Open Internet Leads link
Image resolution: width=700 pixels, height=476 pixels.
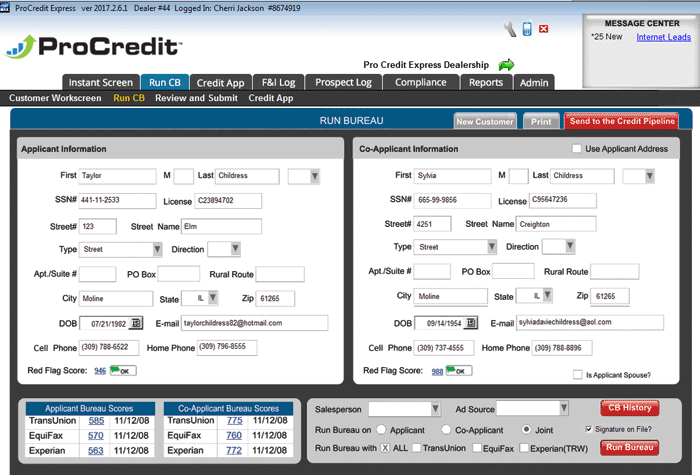click(x=663, y=37)
